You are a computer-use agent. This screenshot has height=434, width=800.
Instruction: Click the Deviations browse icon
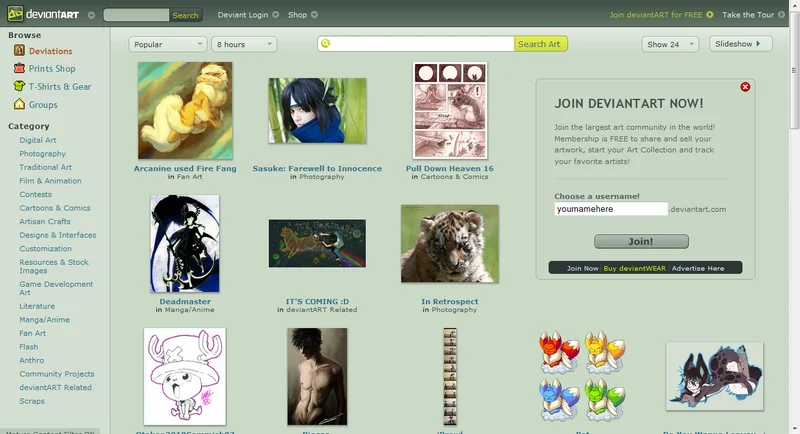coord(18,50)
